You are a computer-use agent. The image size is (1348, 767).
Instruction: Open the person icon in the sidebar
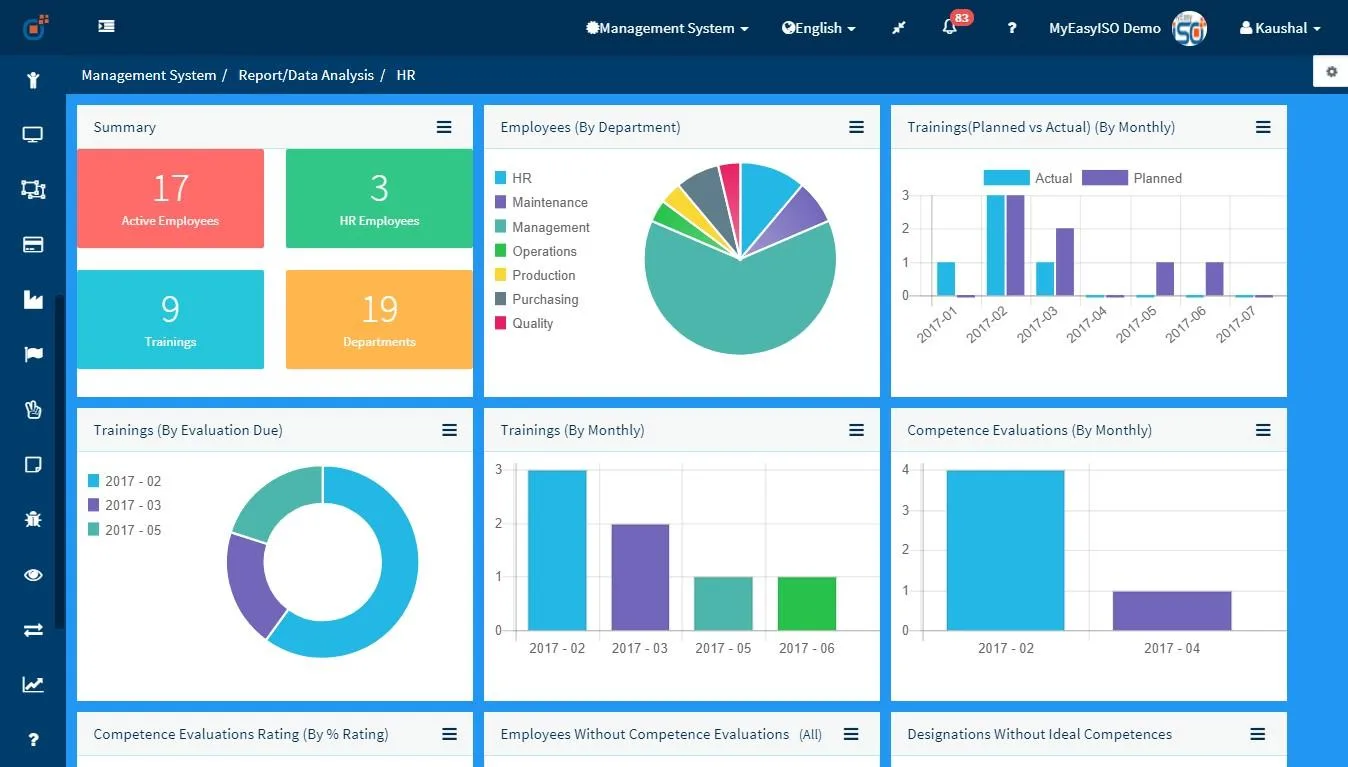tap(33, 80)
